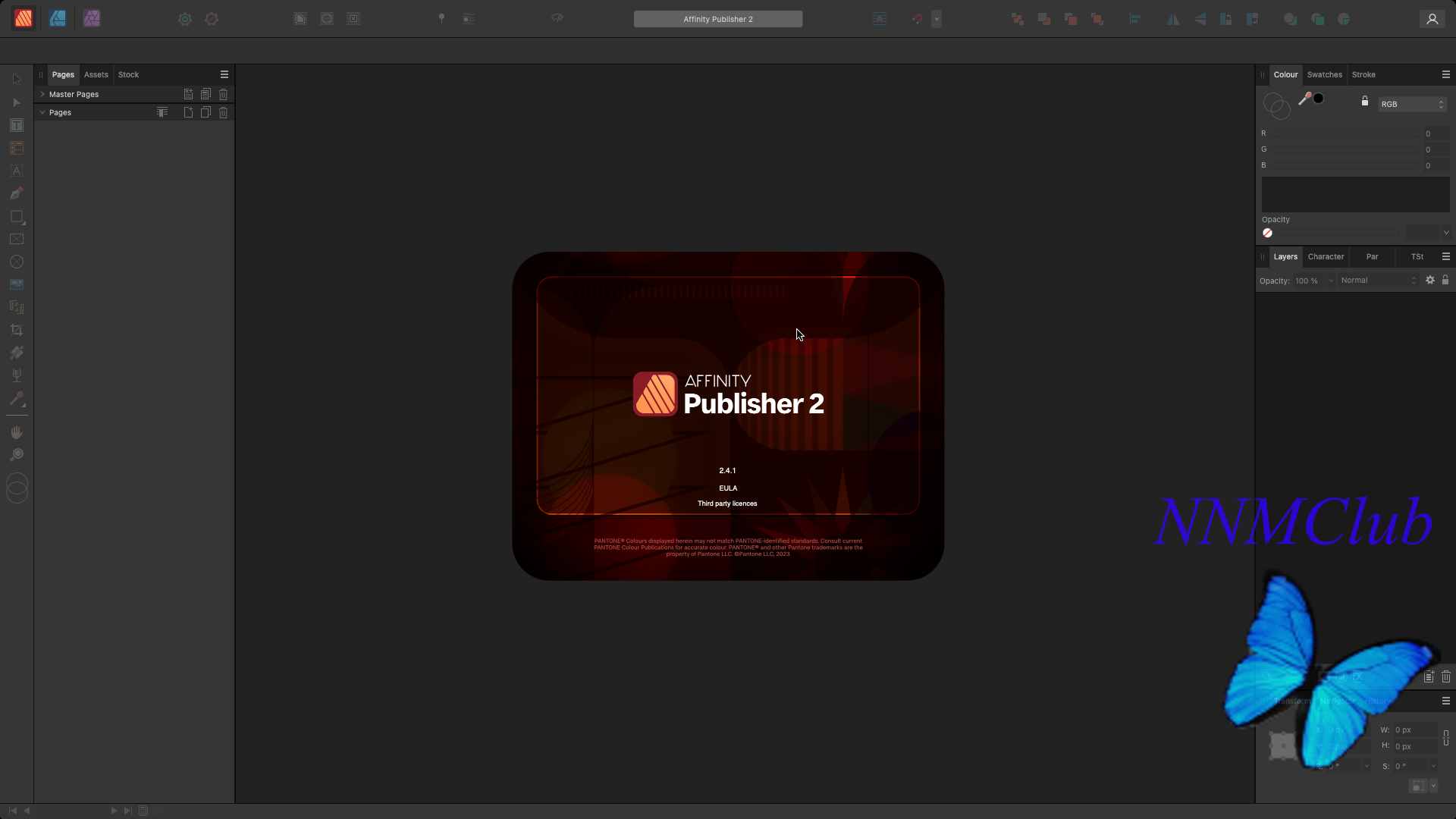
Task: Select the Colour Picker tool
Action: (17, 398)
